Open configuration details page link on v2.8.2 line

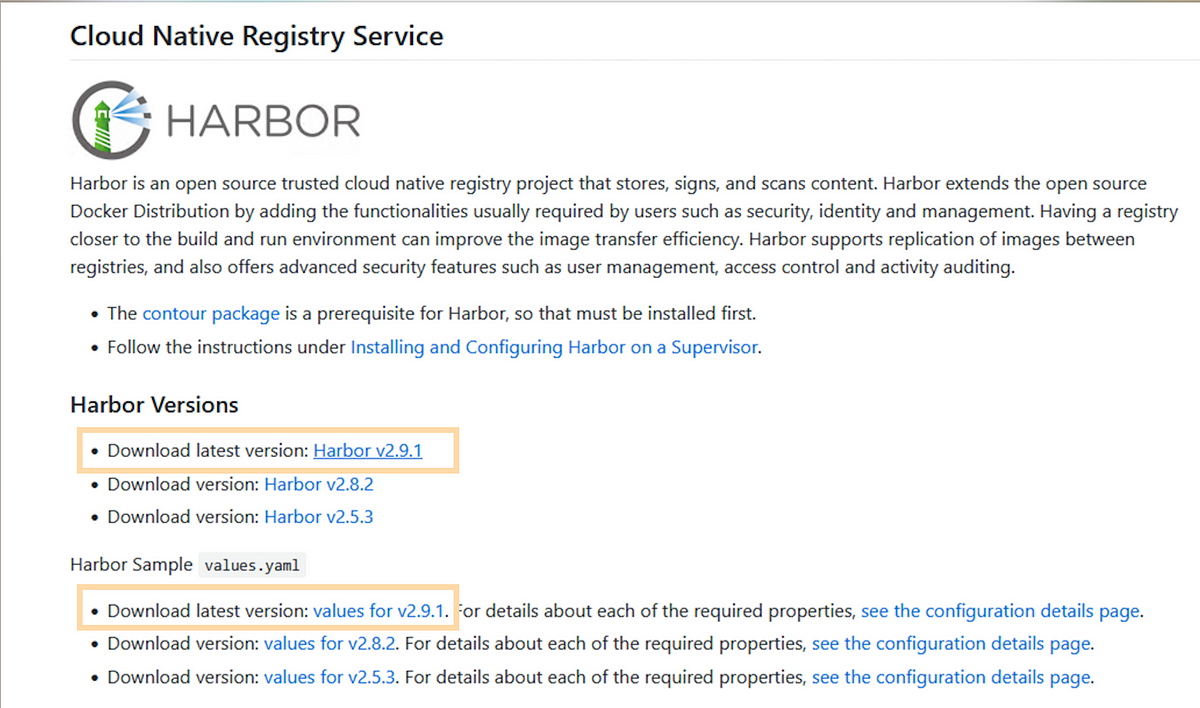(951, 643)
